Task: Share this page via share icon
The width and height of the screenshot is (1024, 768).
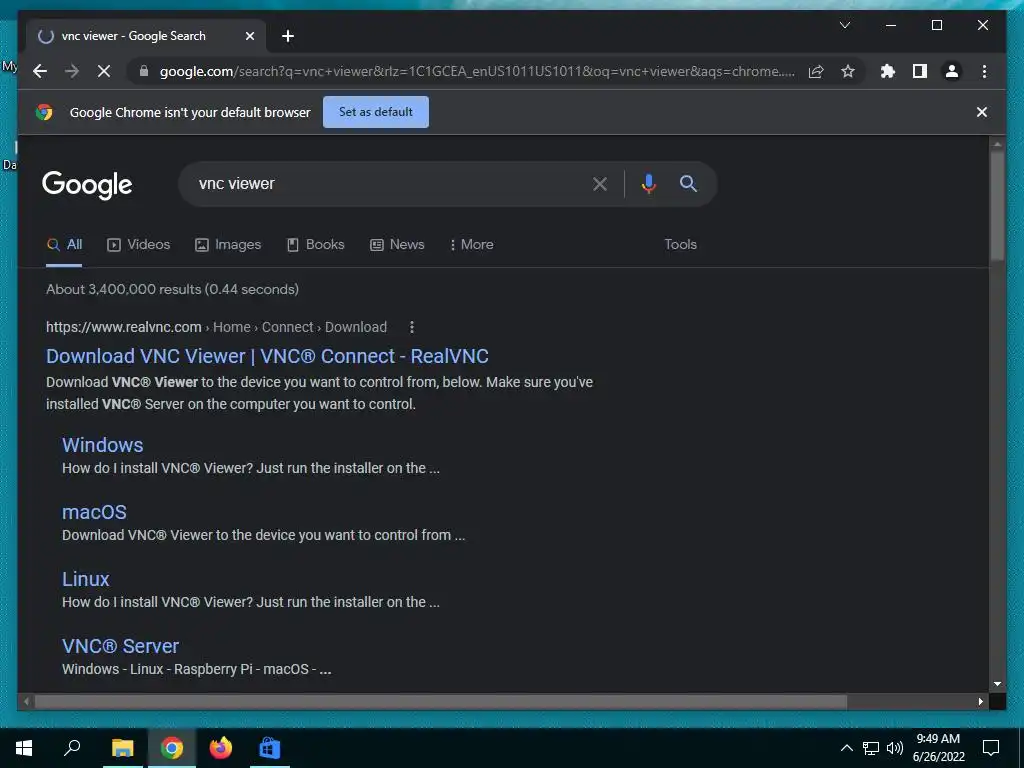Action: (x=816, y=71)
